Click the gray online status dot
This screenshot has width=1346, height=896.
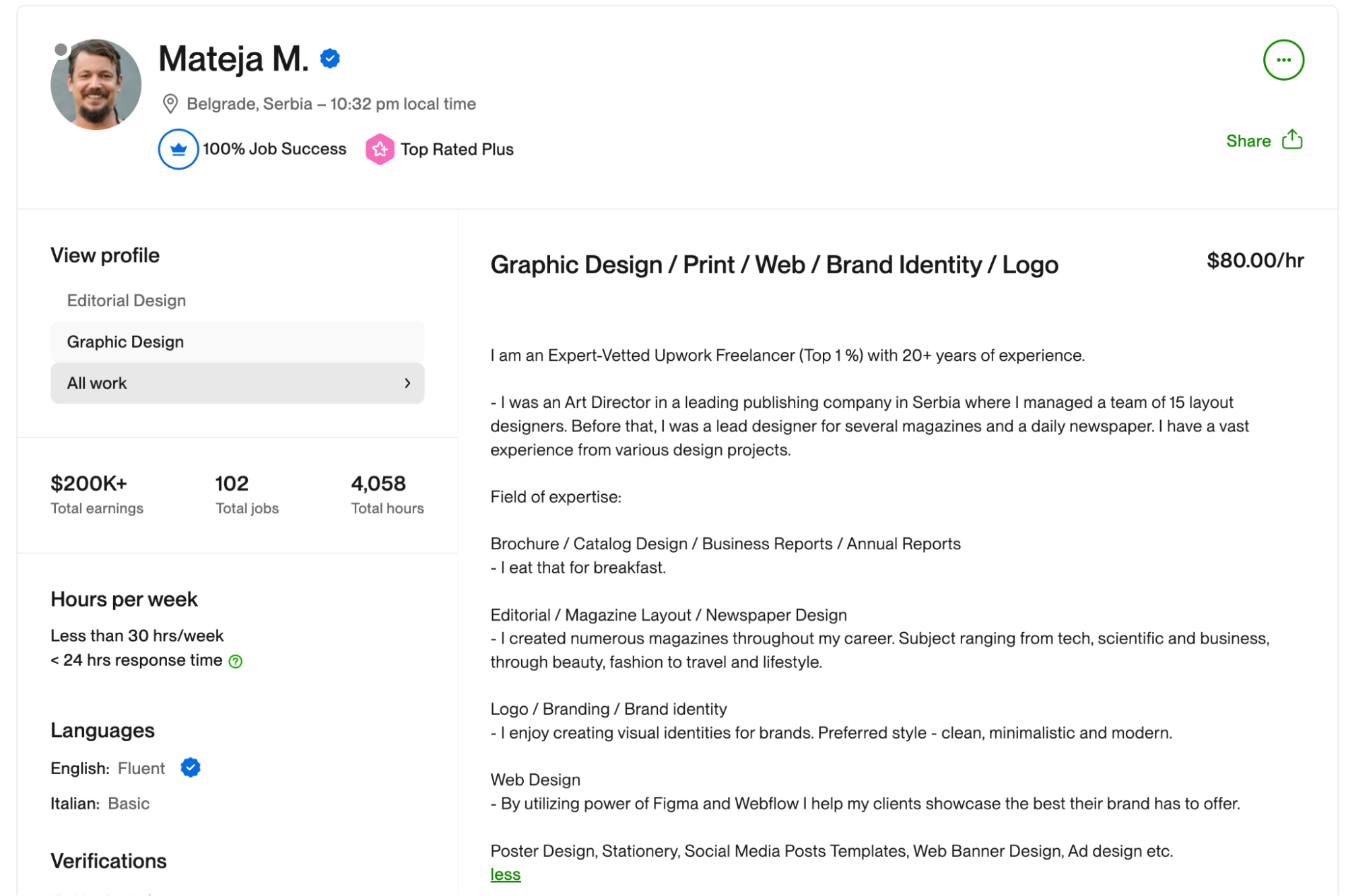[x=61, y=49]
